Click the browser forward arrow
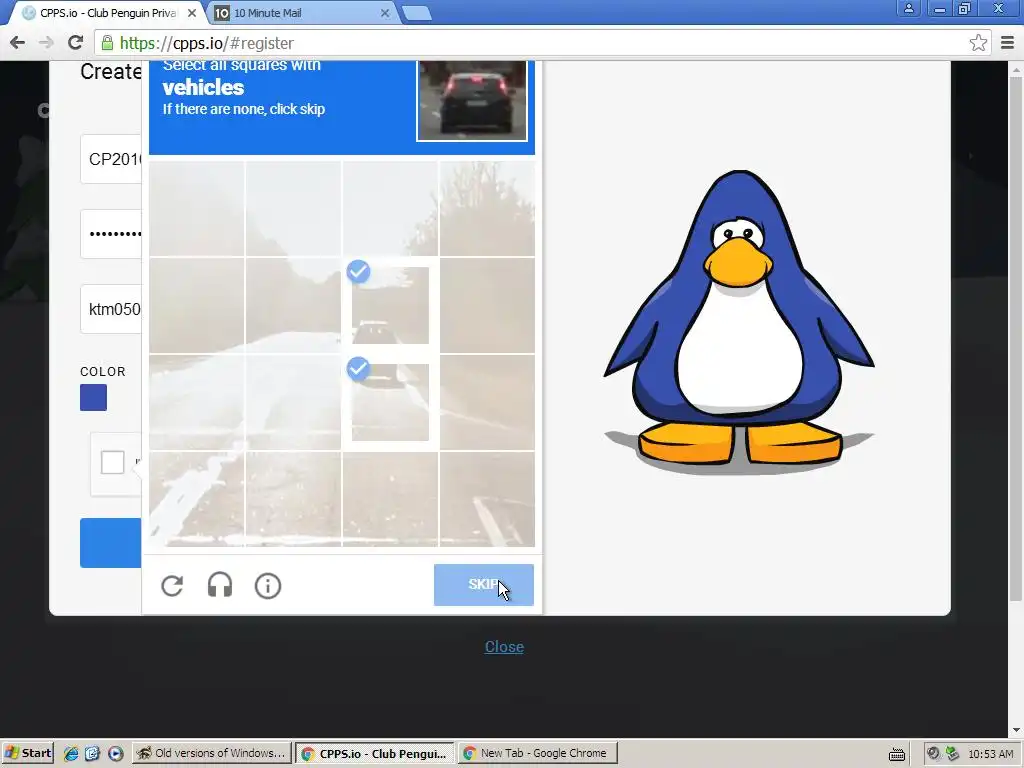Image resolution: width=1024 pixels, height=768 pixels. (46, 43)
